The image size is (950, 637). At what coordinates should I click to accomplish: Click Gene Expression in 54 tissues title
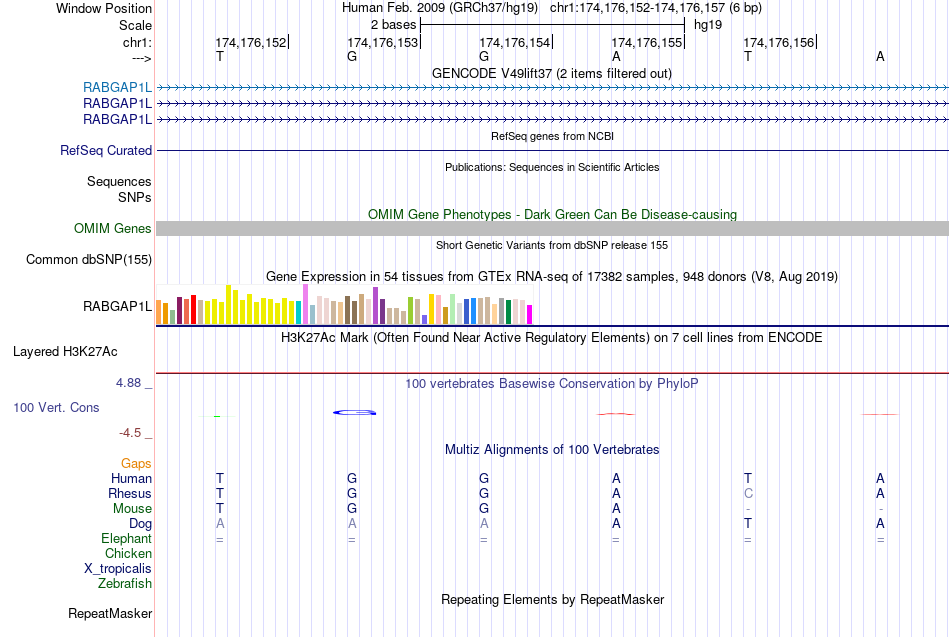click(552, 276)
